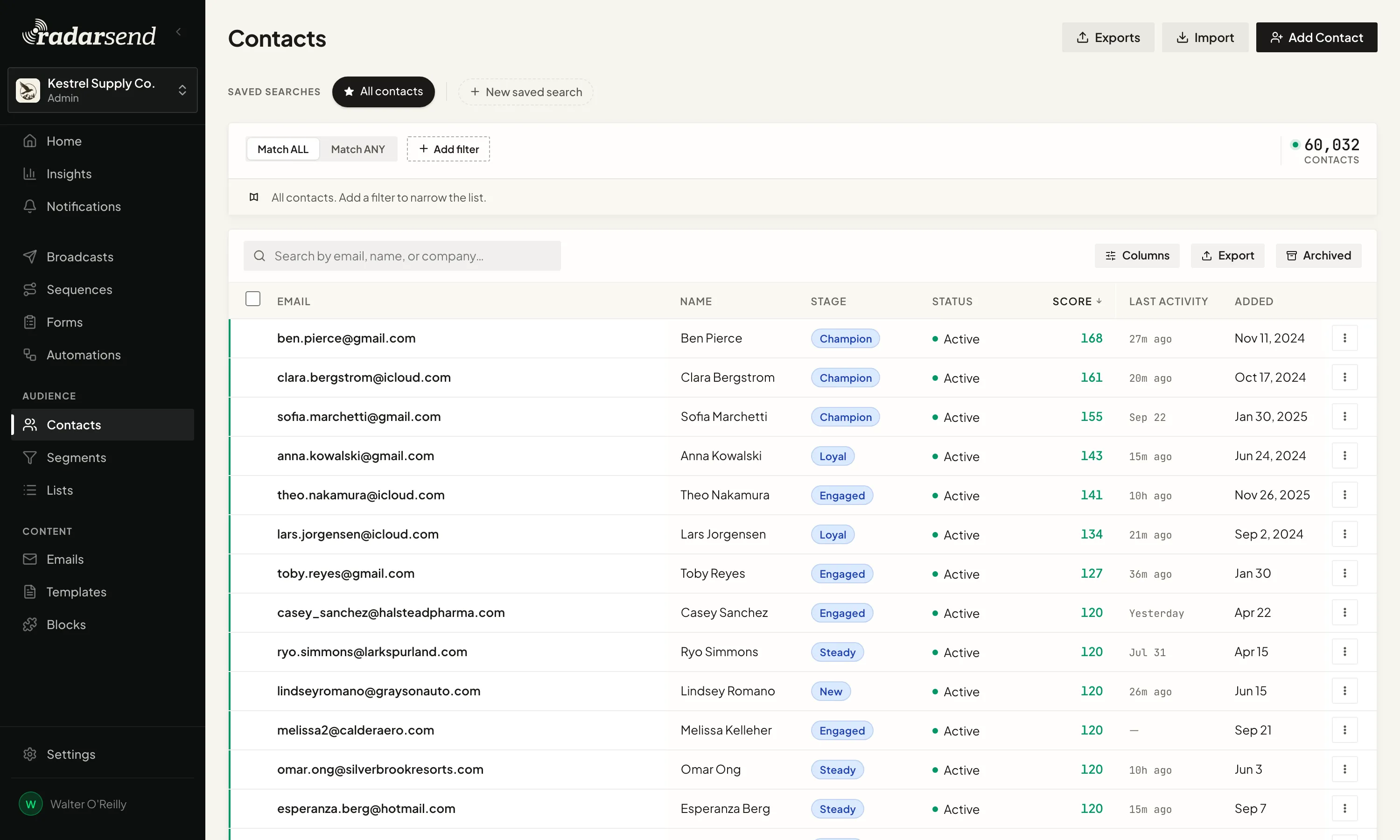Open the row menu for Clara Bergstrom

(1345, 378)
